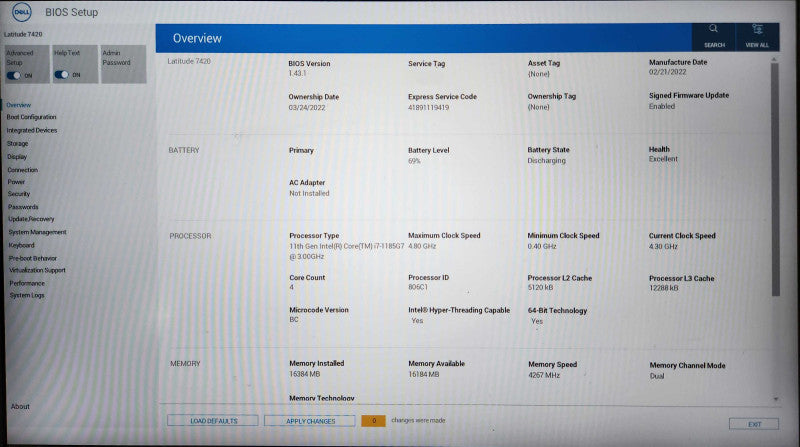Image resolution: width=800 pixels, height=447 pixels.
Task: Click the Memory Installed 16384 MB value
Action: tap(305, 375)
